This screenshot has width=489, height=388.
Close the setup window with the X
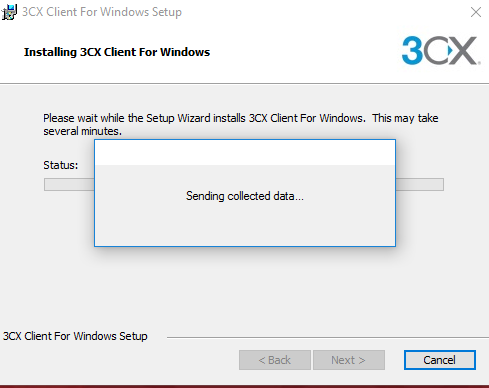coord(476,12)
